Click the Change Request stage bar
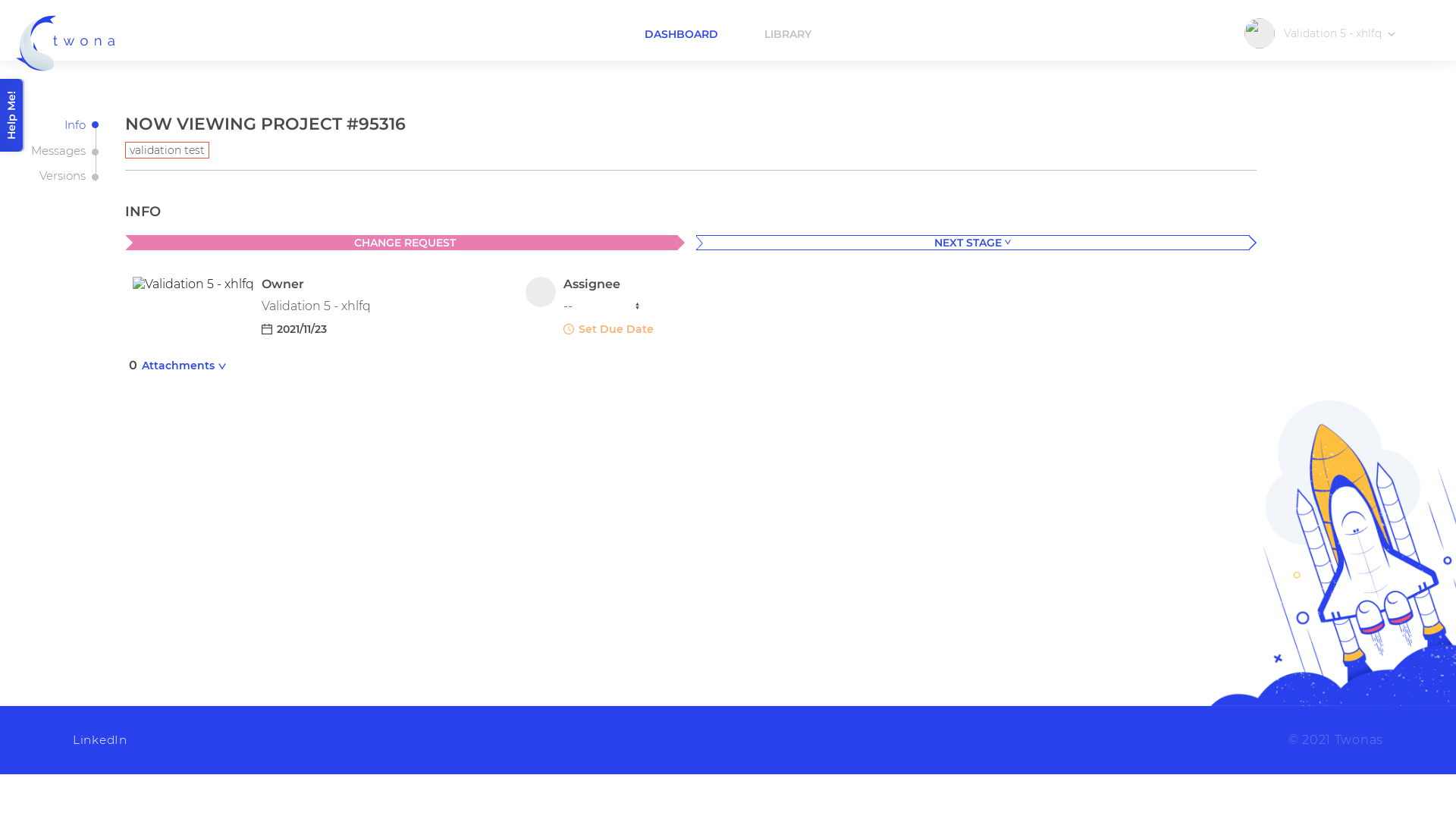 pyautogui.click(x=405, y=243)
